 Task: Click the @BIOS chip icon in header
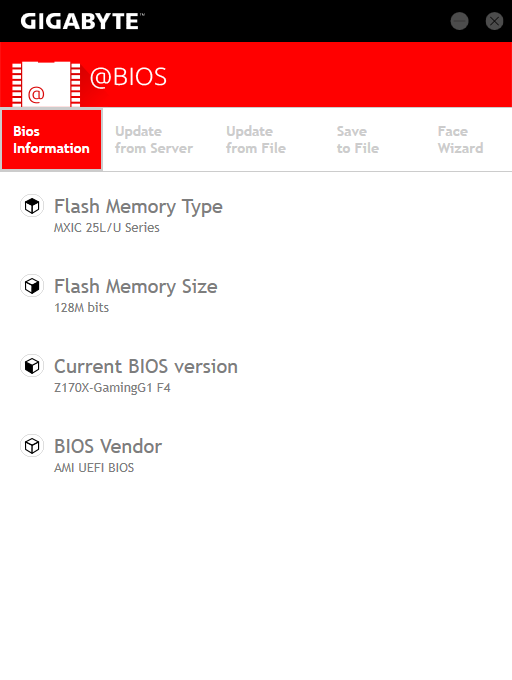tap(46, 84)
